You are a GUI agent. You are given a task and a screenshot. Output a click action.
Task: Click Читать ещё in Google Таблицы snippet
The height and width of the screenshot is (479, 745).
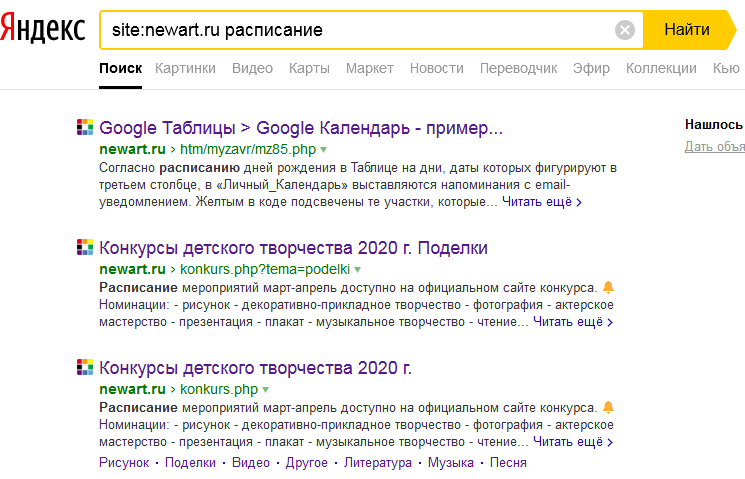(x=542, y=202)
